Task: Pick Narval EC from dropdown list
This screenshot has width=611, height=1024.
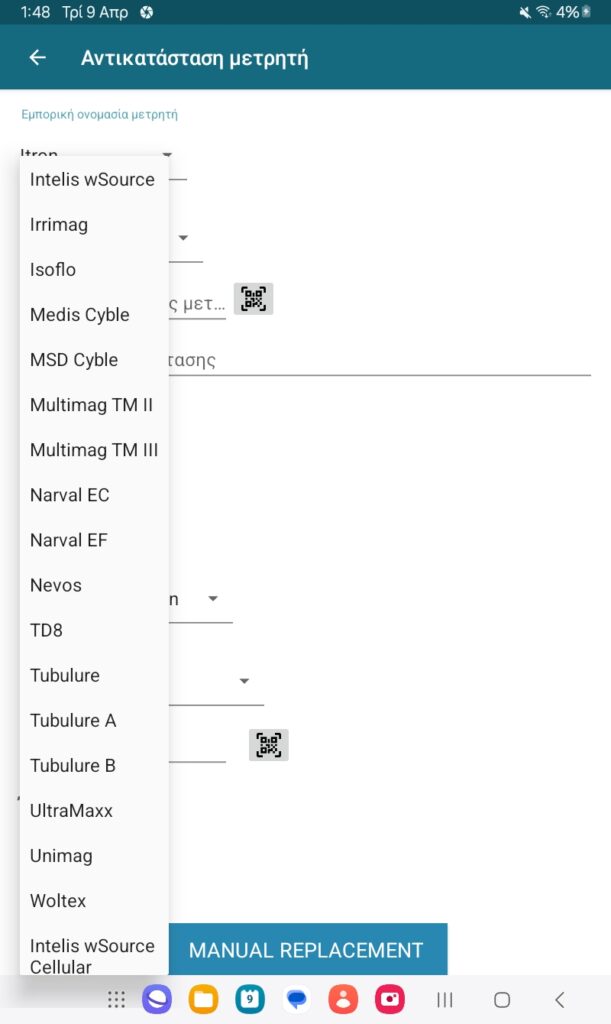Action: [x=70, y=495]
